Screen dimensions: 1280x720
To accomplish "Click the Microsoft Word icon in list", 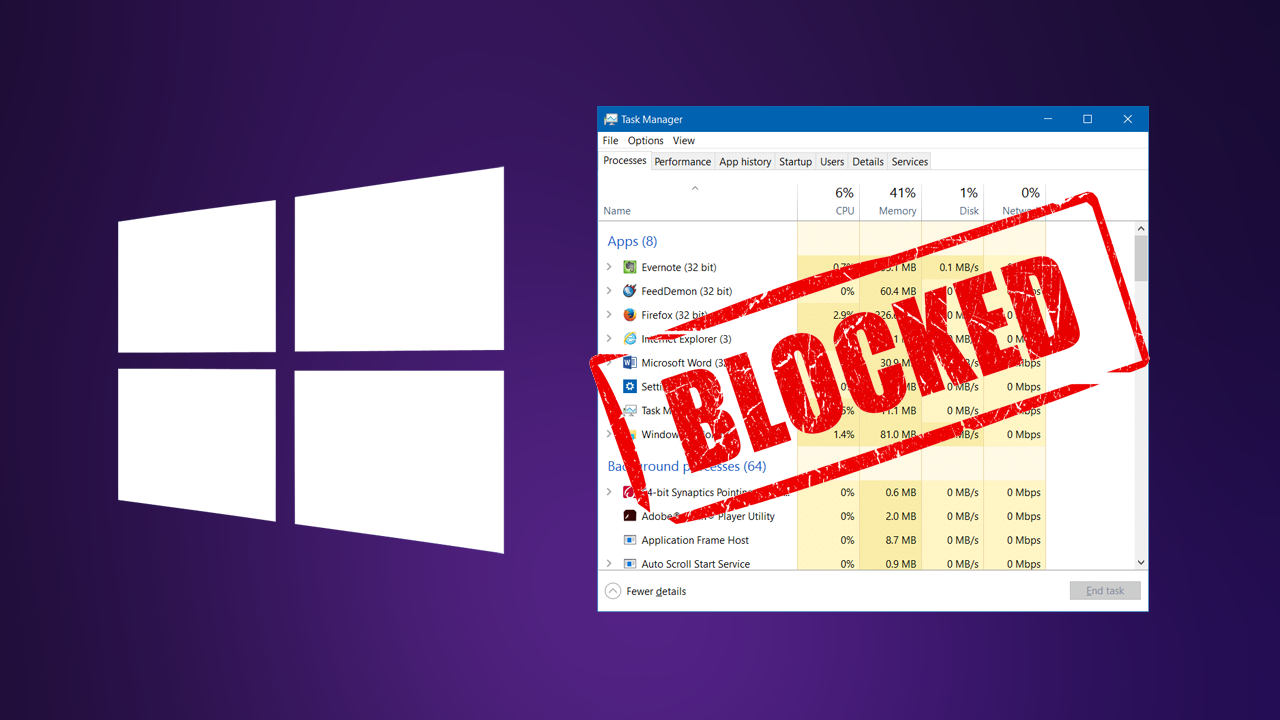I will pos(630,363).
